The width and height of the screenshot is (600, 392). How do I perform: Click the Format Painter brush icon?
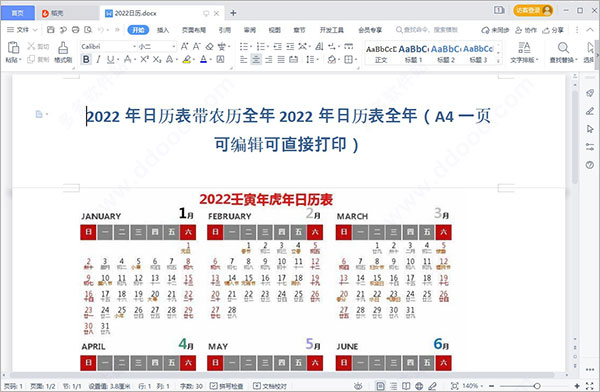point(63,48)
